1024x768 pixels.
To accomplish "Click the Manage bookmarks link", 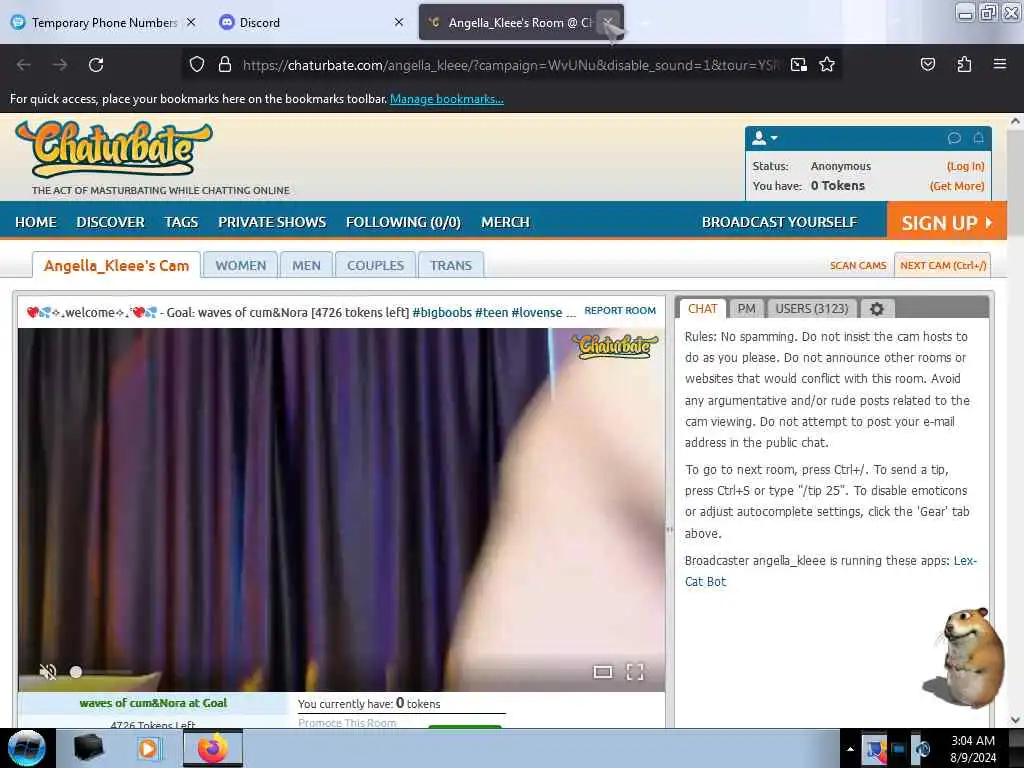I will point(447,99).
